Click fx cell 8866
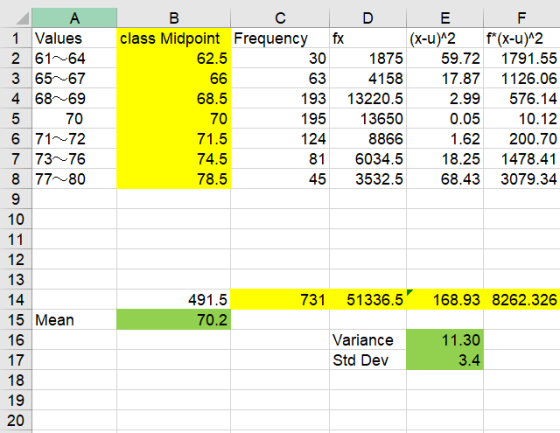This screenshot has height=433, width=560. point(368,139)
